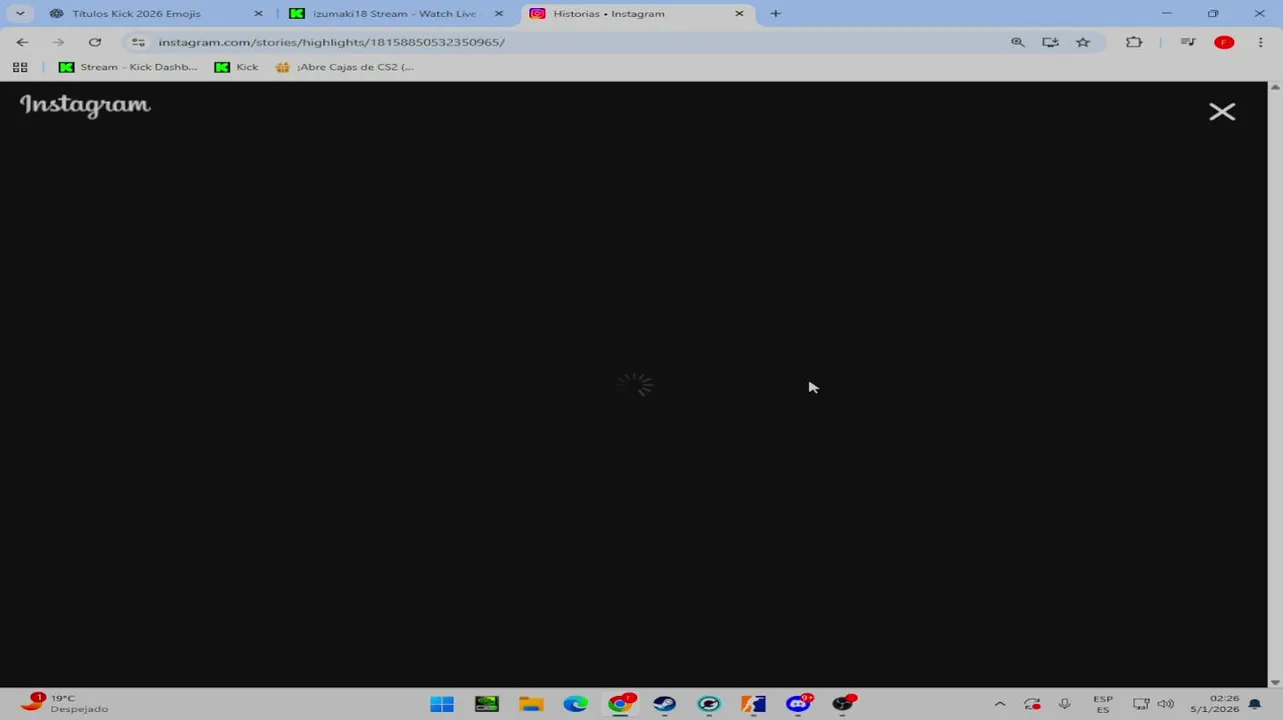Open File Explorer from taskbar

(531, 704)
